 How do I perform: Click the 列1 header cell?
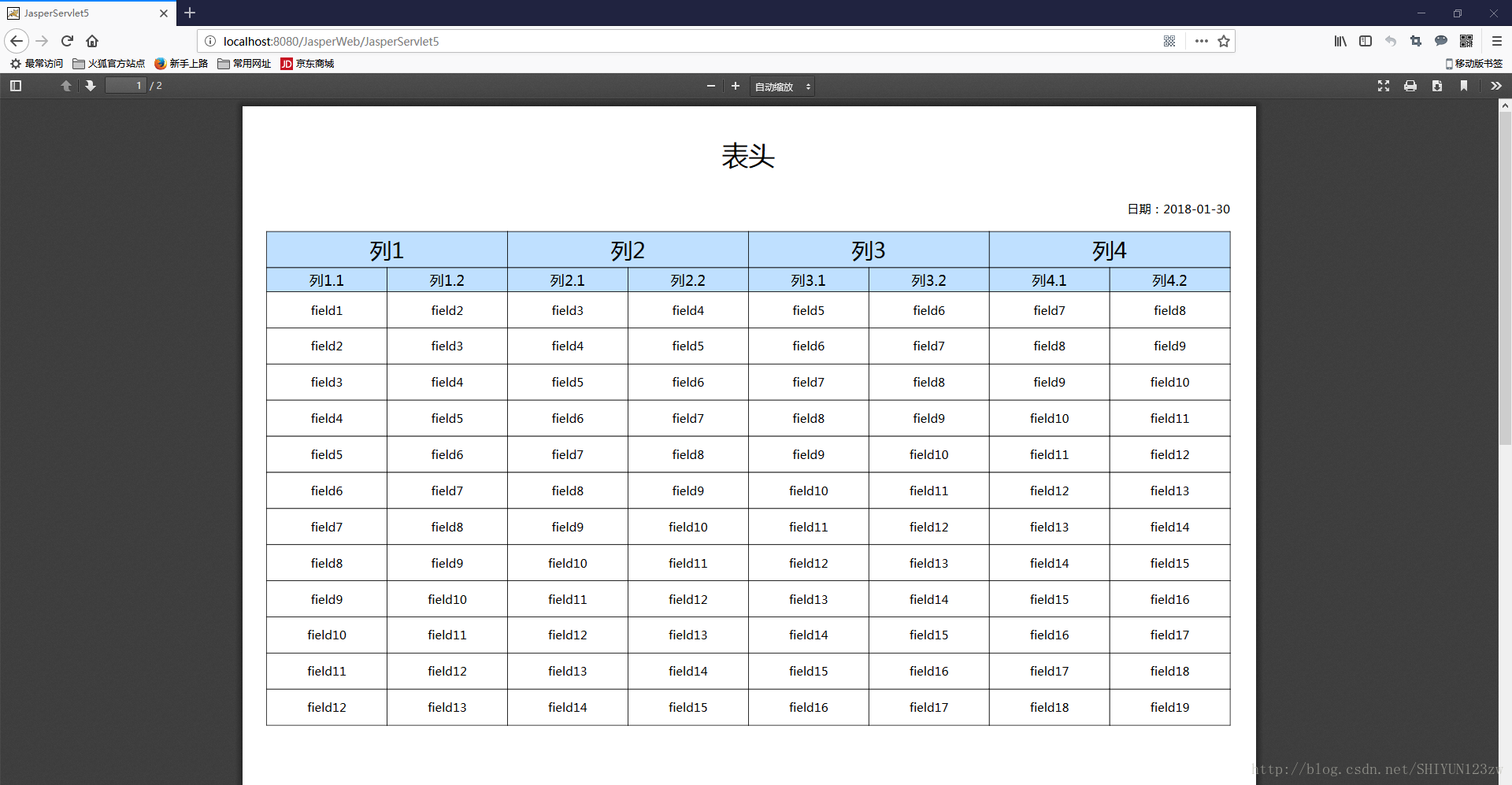(x=387, y=250)
